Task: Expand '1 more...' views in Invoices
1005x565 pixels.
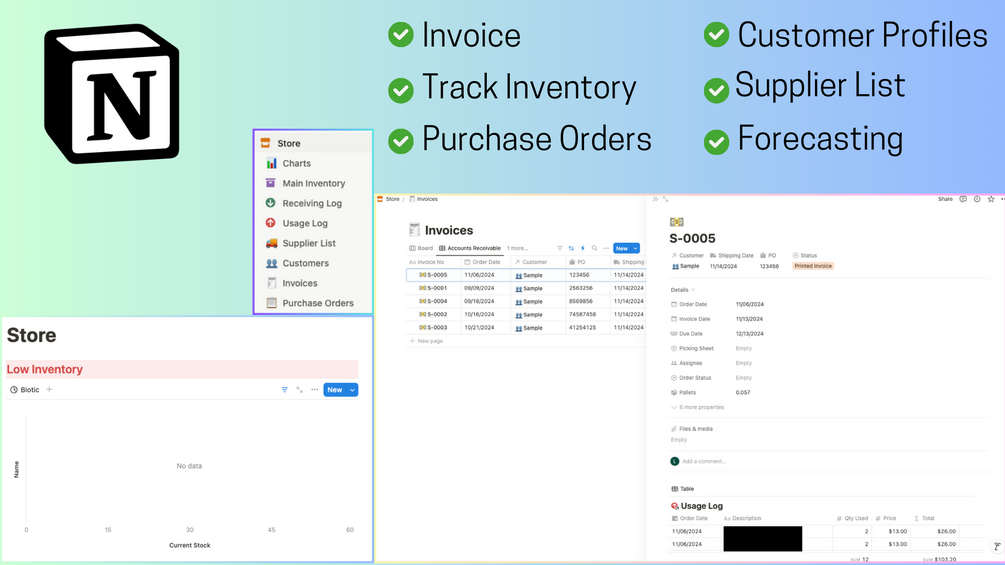Action: [x=517, y=248]
